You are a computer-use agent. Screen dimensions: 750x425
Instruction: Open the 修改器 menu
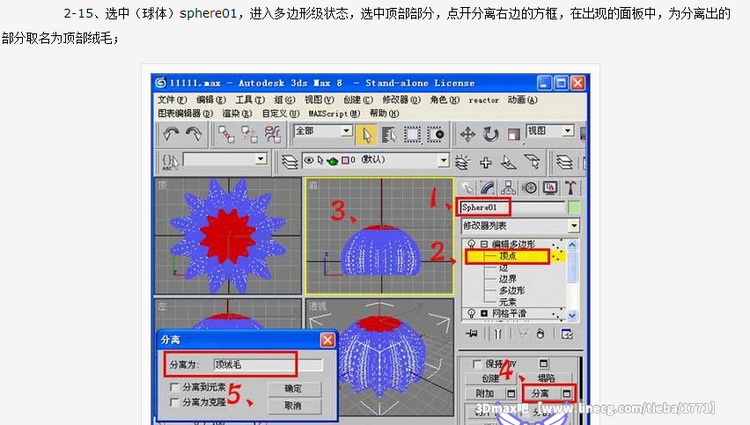tap(398, 100)
